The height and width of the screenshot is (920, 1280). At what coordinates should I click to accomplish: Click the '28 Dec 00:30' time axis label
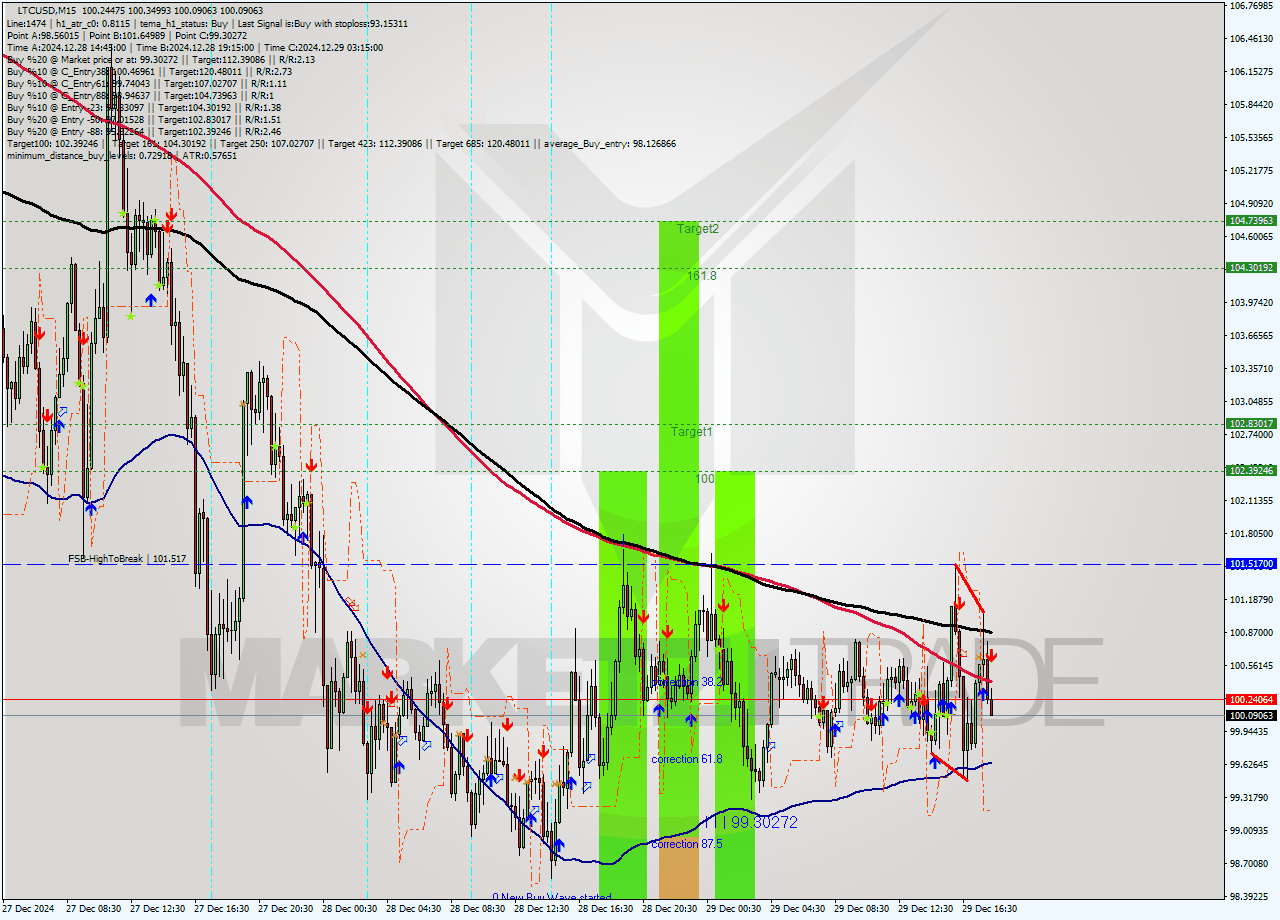pos(351,909)
